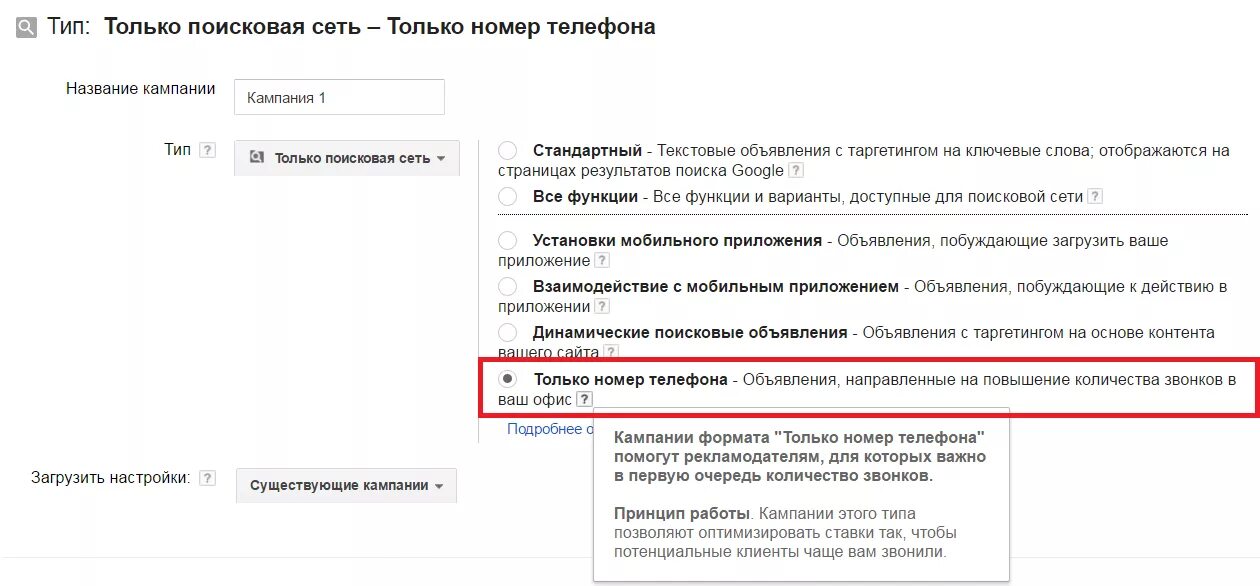Click help icon for Взаимодействие с мобильным приложением

tap(602, 307)
